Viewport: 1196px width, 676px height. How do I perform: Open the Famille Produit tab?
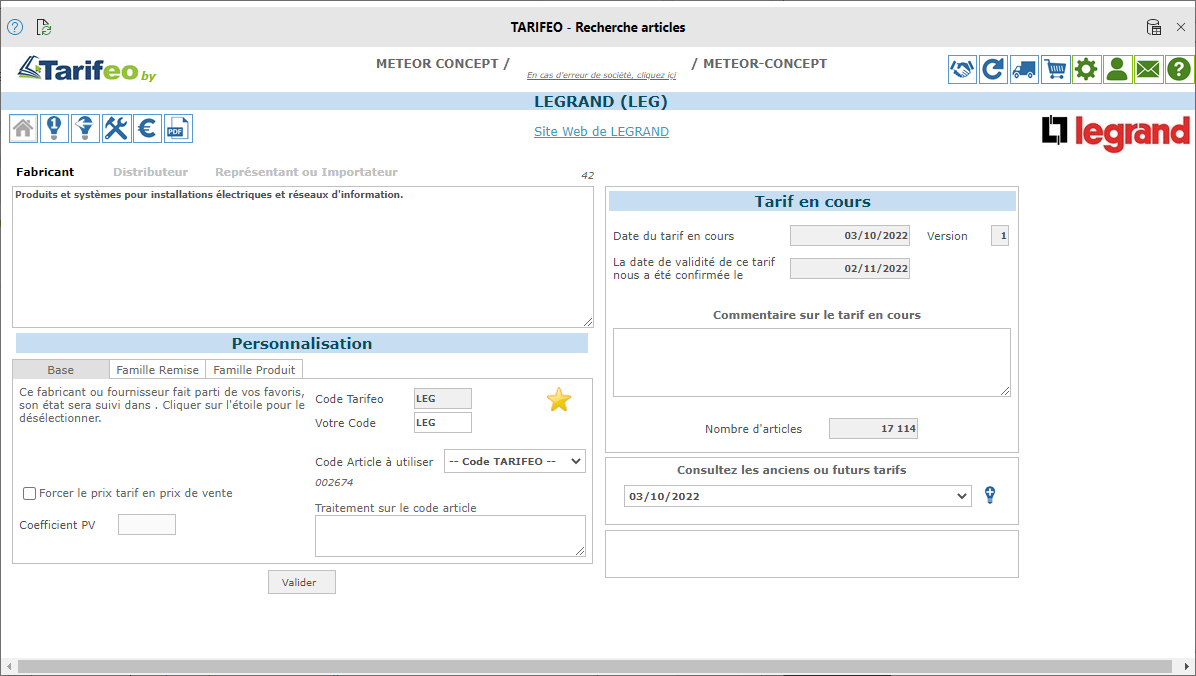[x=254, y=369]
